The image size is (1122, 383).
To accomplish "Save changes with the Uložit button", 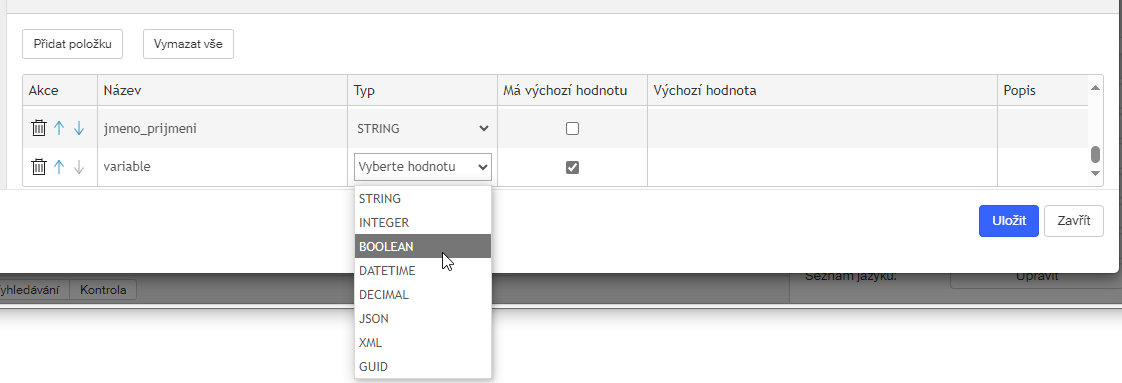I will (1009, 220).
